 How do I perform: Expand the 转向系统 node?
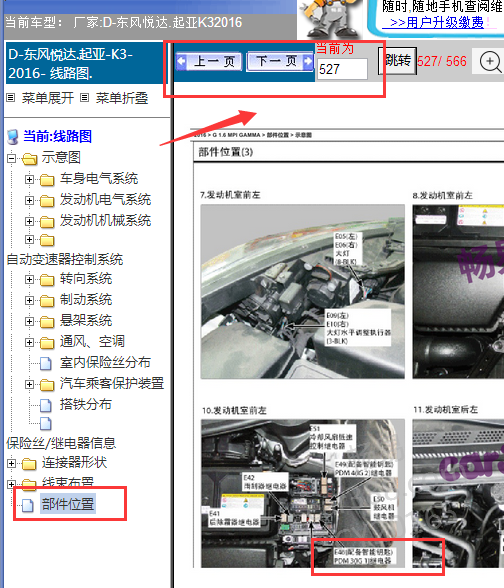29,279
